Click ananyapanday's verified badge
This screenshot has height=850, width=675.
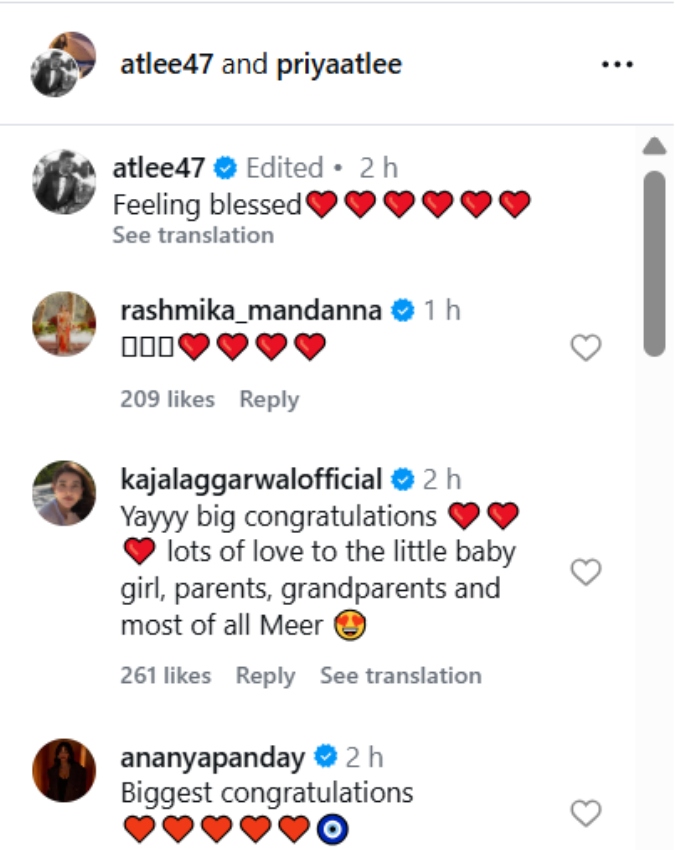(x=325, y=756)
